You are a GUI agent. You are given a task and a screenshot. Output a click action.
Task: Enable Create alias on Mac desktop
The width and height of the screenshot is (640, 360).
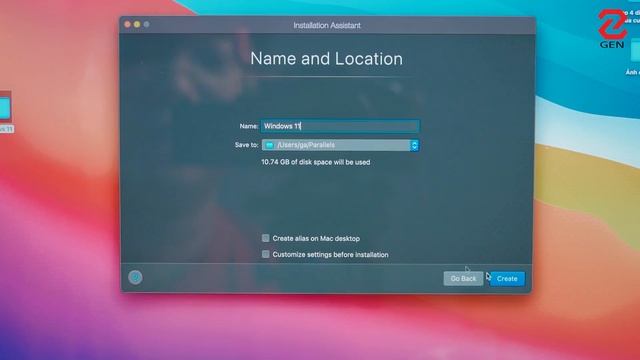[x=265, y=238]
